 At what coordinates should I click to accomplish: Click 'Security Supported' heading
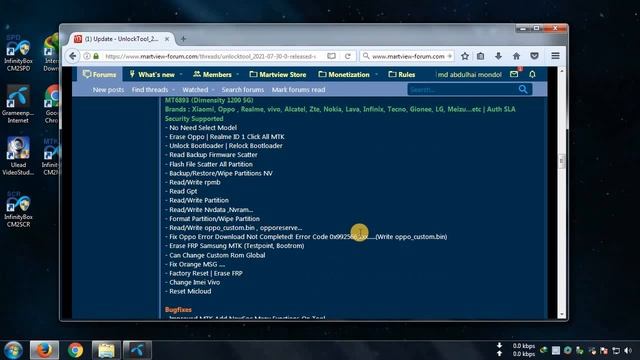[x=194, y=119]
